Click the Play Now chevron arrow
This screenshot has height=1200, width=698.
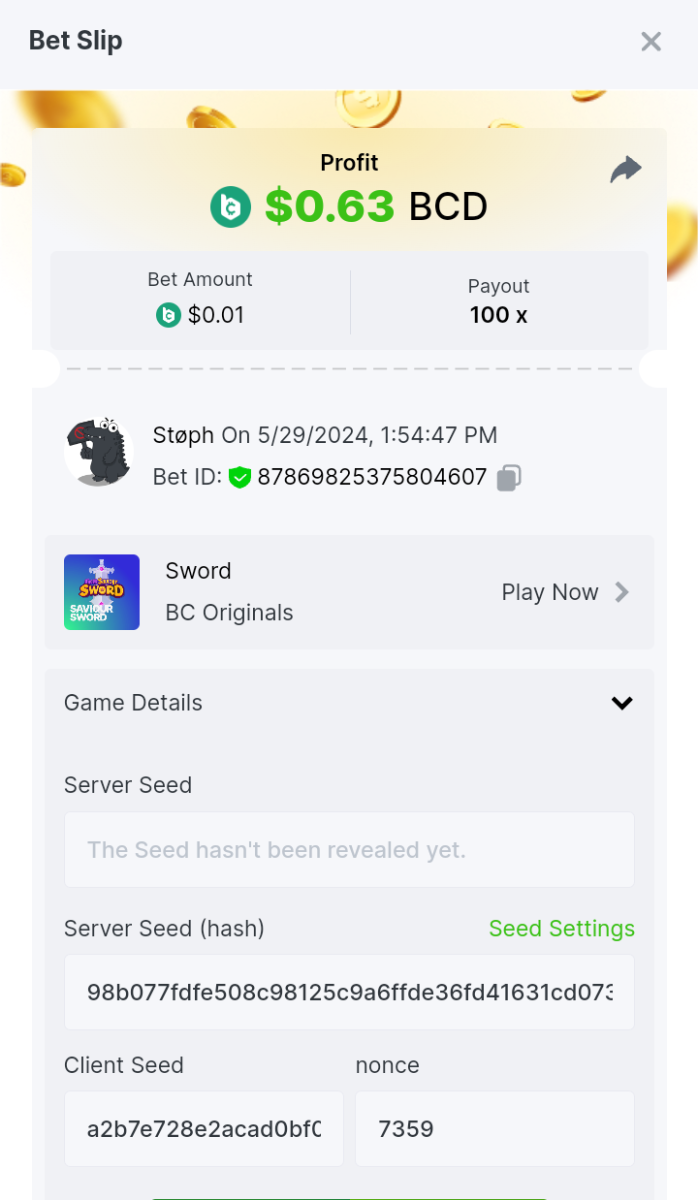(622, 592)
